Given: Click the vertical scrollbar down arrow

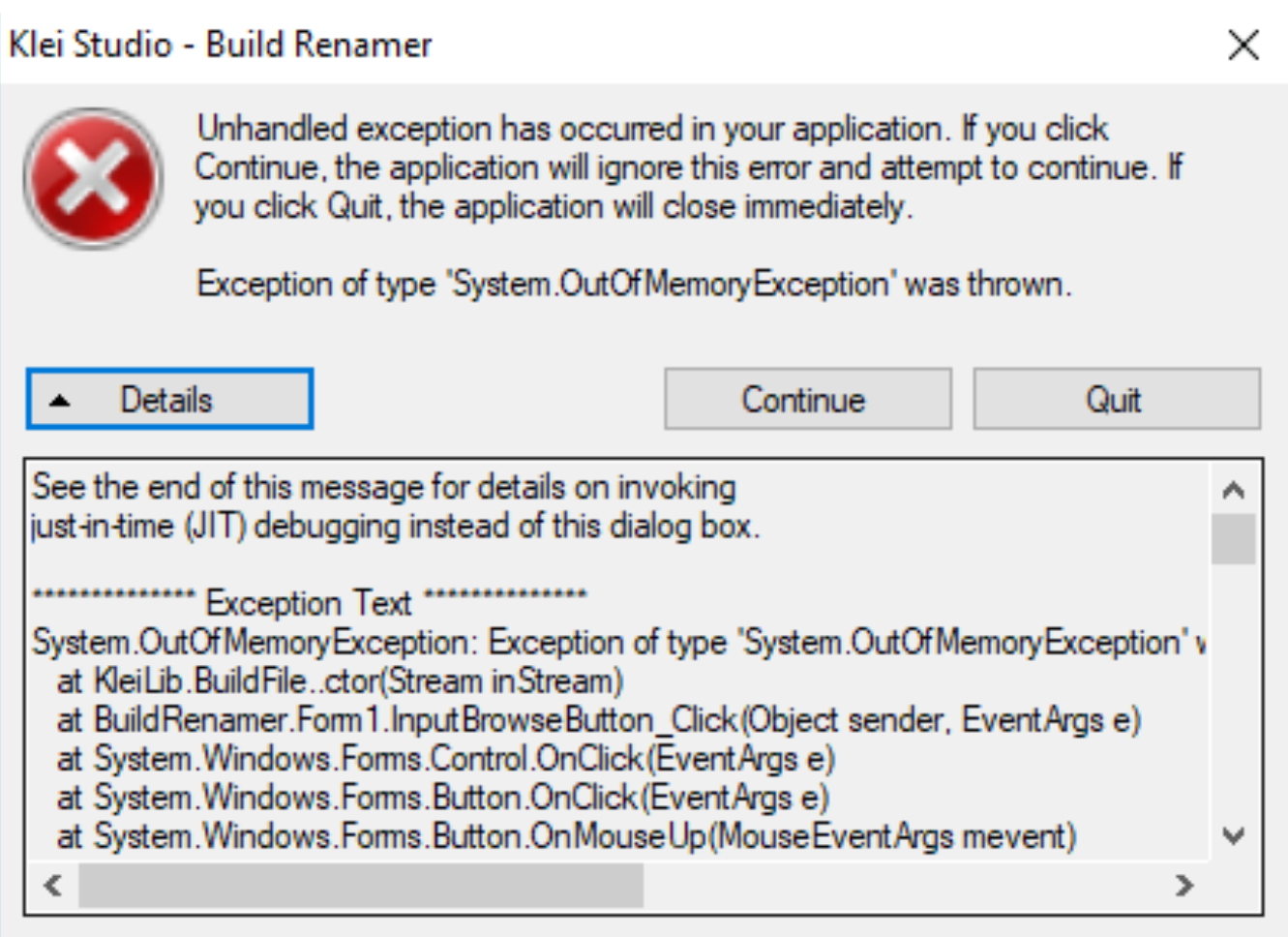Looking at the screenshot, I should [x=1233, y=835].
